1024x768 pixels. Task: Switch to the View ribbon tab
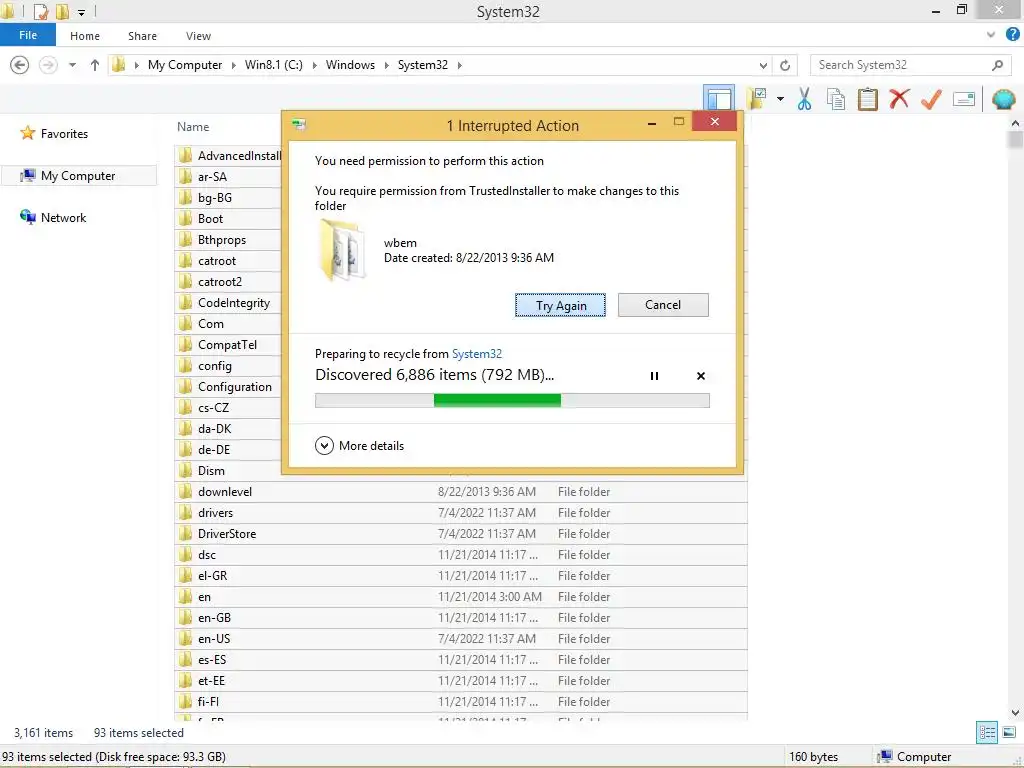198,36
